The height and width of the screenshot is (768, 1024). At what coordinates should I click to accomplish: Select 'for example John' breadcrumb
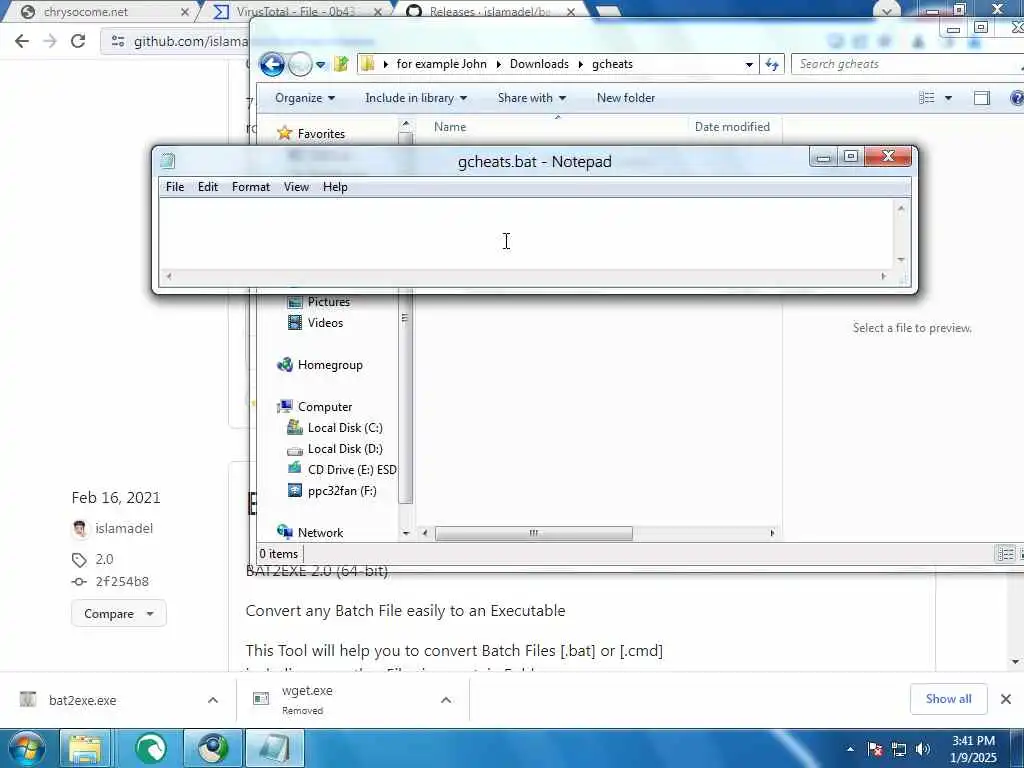click(x=441, y=64)
